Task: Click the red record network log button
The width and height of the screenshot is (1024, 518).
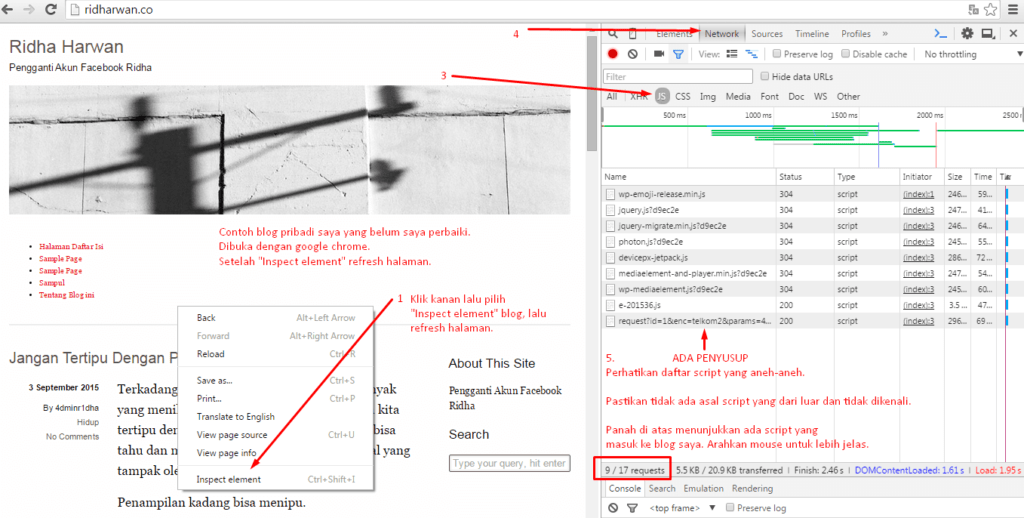Action: (x=613, y=54)
